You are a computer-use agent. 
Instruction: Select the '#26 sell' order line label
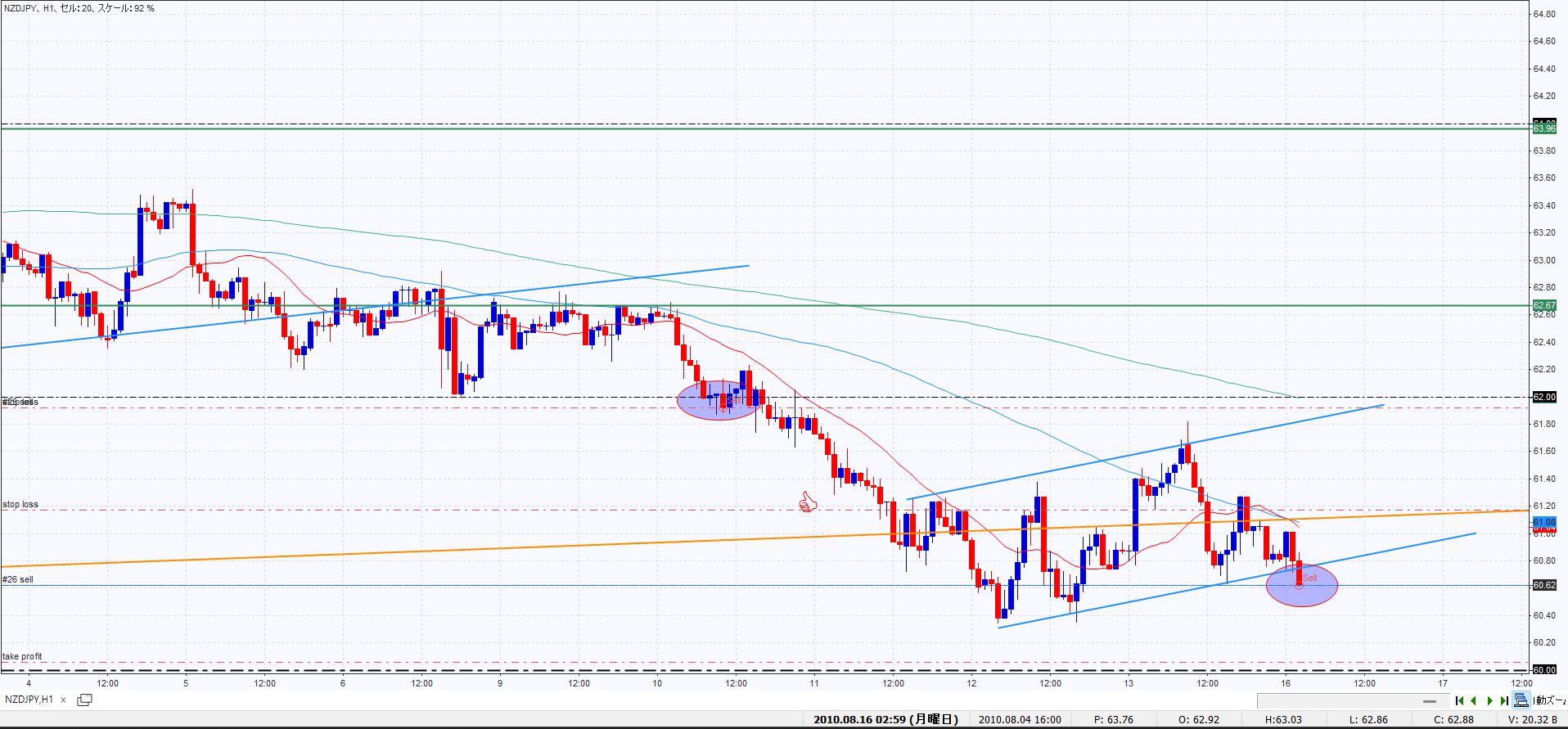(18, 579)
